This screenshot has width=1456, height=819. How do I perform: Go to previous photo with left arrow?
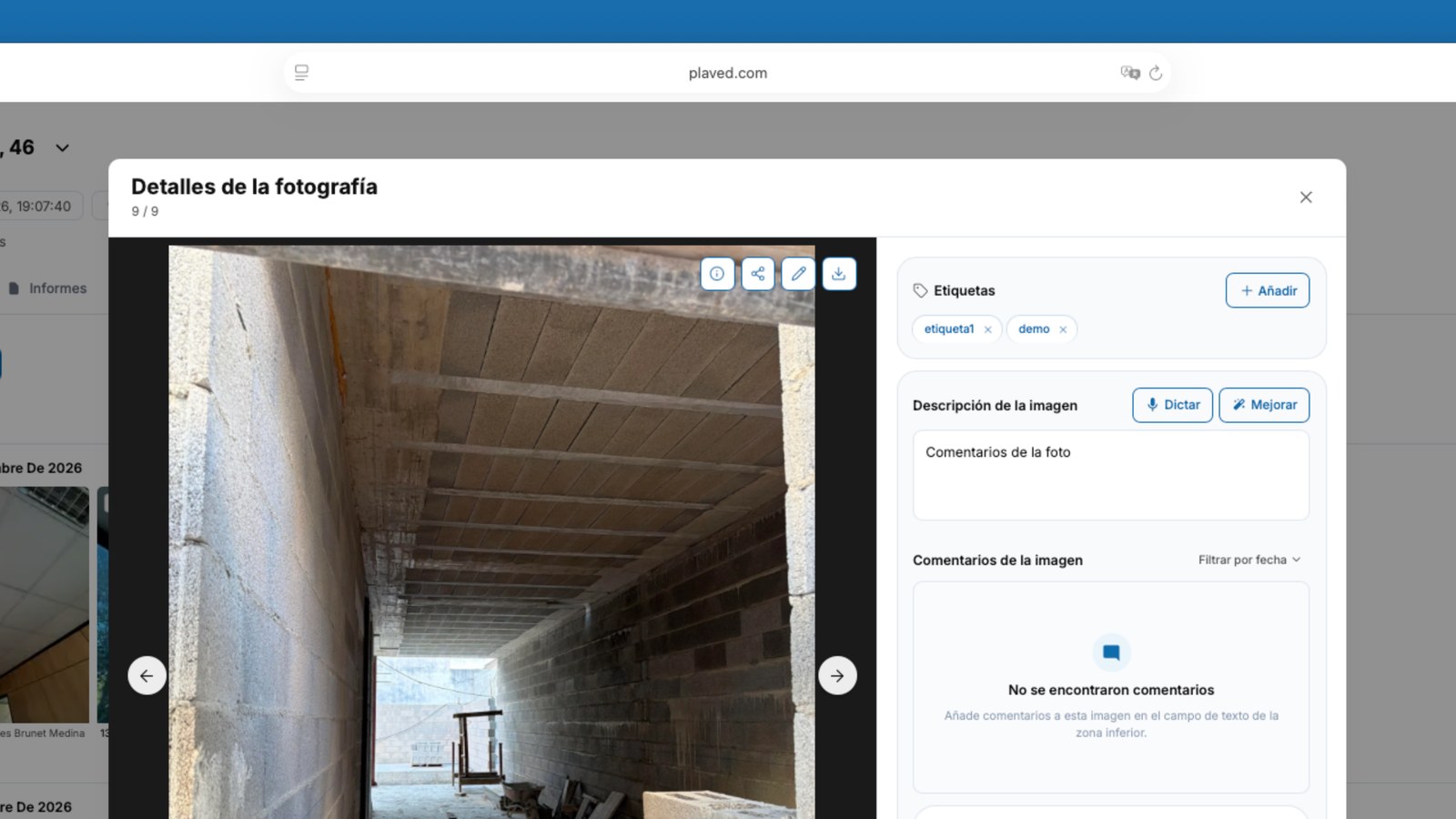(x=147, y=676)
